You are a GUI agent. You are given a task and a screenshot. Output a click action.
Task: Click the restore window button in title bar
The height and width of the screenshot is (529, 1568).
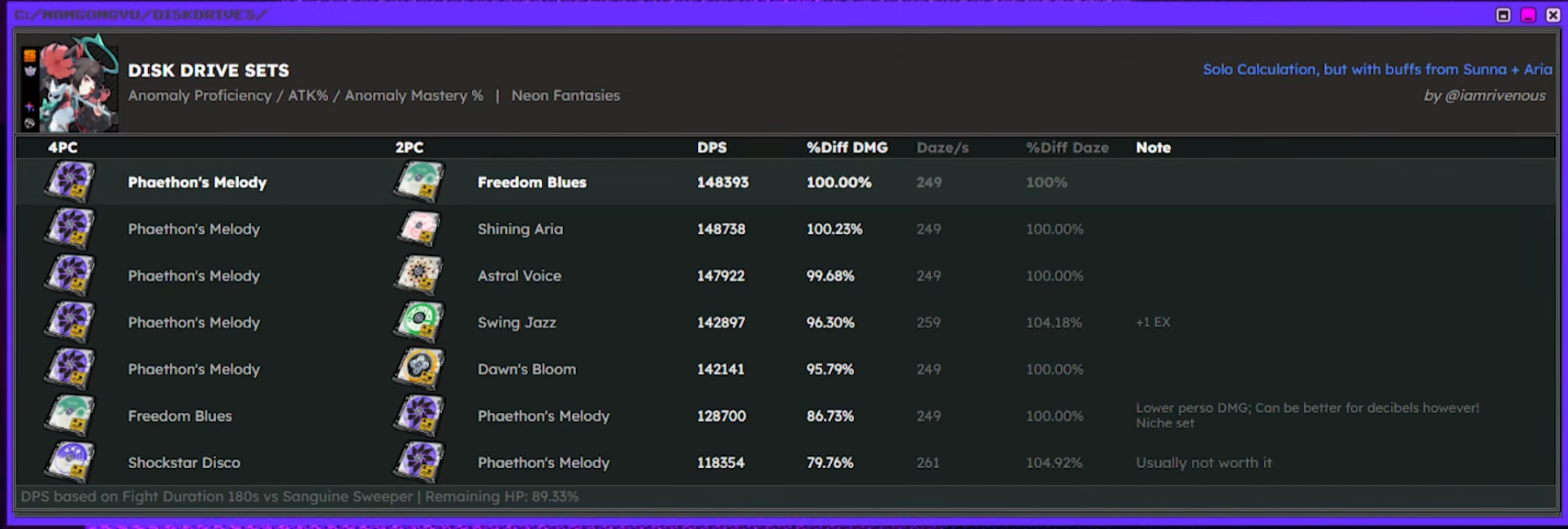(x=1504, y=15)
